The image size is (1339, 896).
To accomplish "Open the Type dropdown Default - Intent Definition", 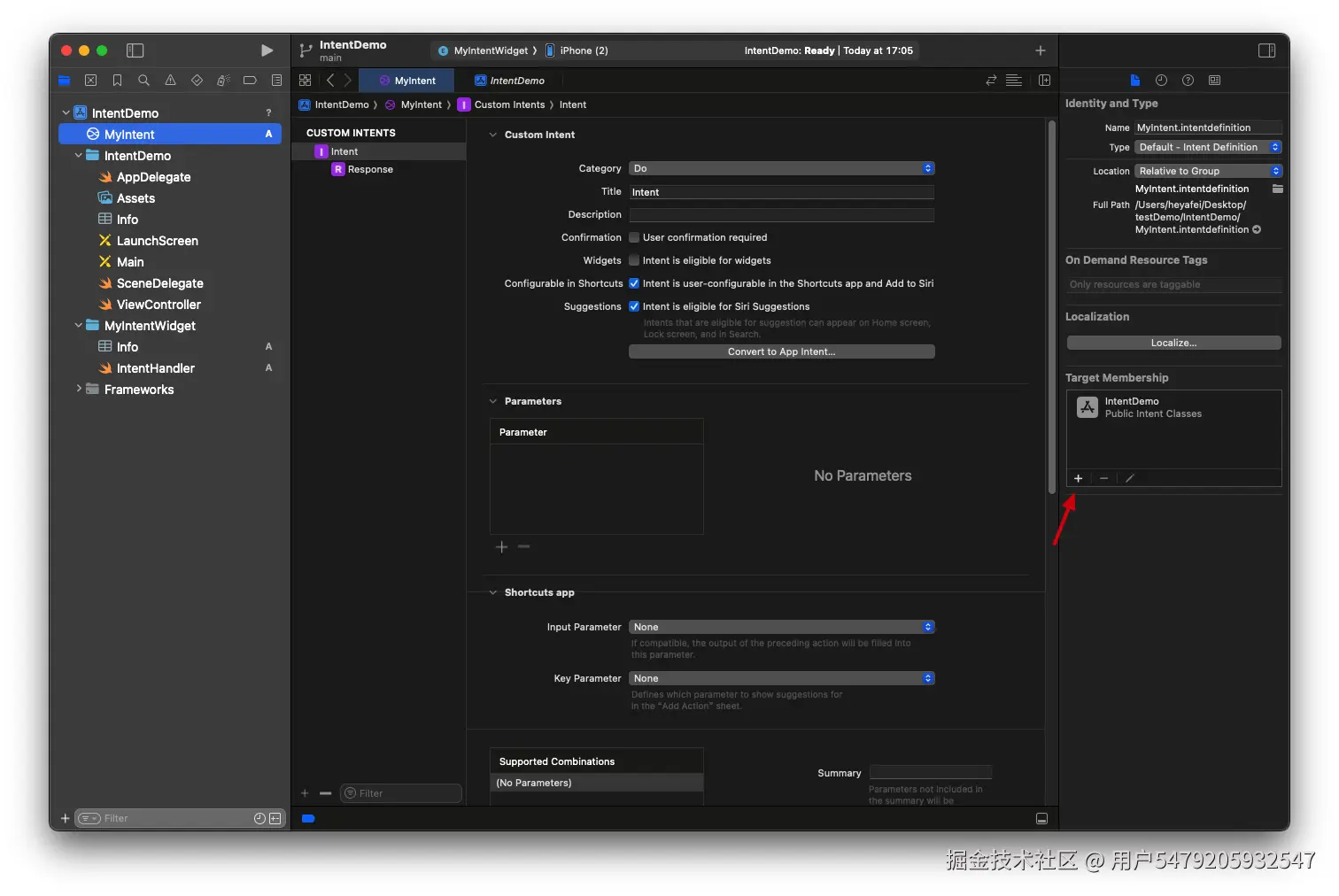I will 1208,147.
